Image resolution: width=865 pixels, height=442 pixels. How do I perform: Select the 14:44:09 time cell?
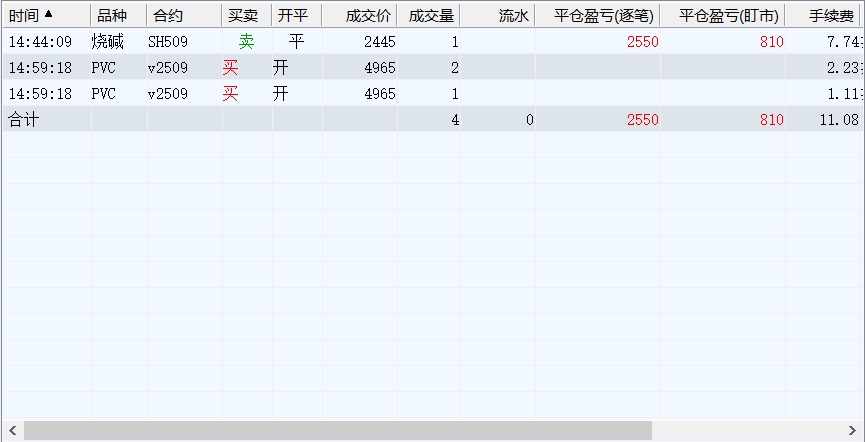(x=40, y=42)
